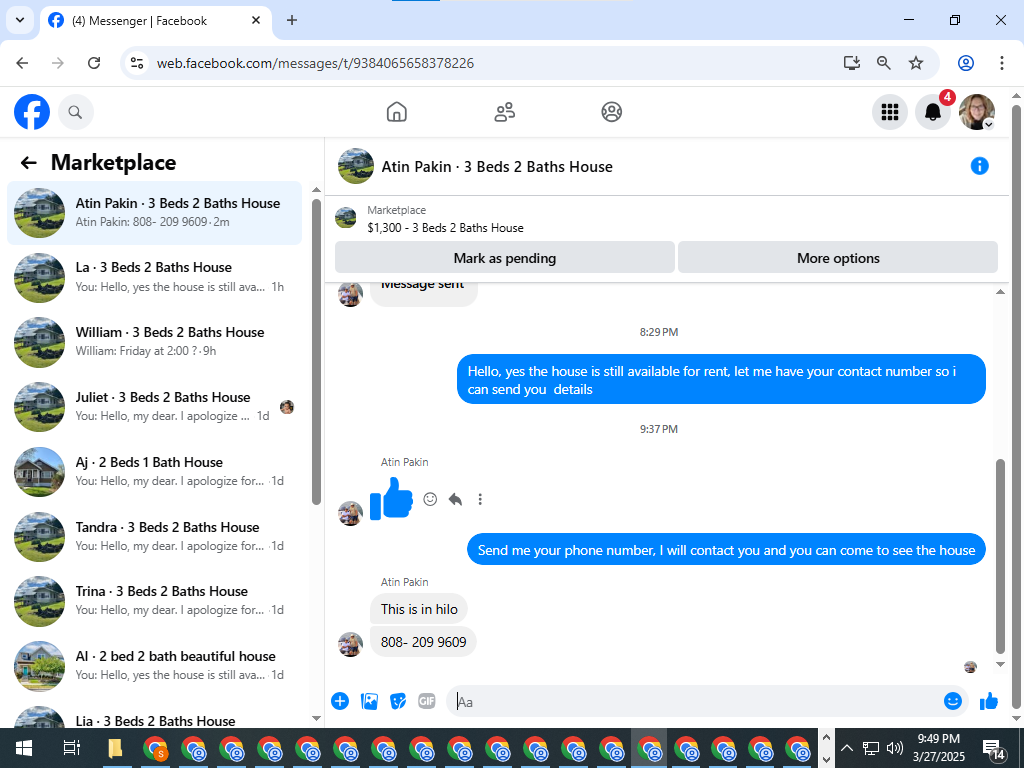Screen dimensions: 1024x768
Task: Click chat list scrollbar
Action: tap(316, 353)
